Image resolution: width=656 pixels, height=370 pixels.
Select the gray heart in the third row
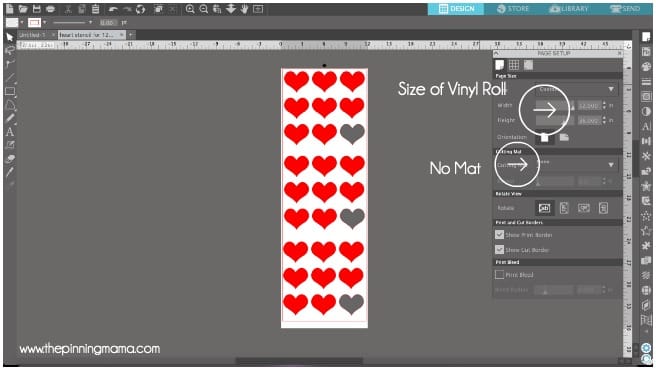coord(352,134)
